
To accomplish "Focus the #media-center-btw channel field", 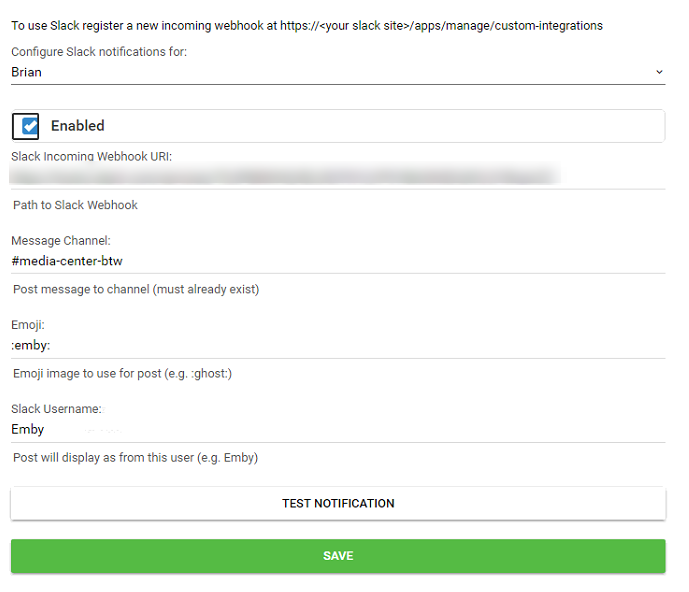I will [x=338, y=261].
